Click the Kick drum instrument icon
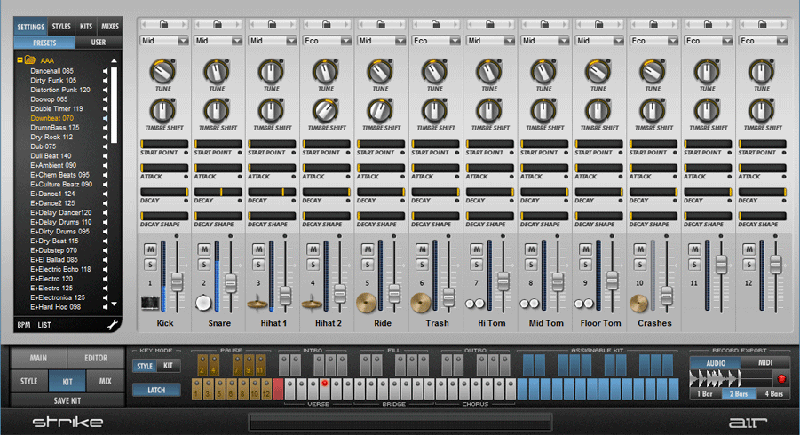The image size is (800, 435). (x=150, y=303)
